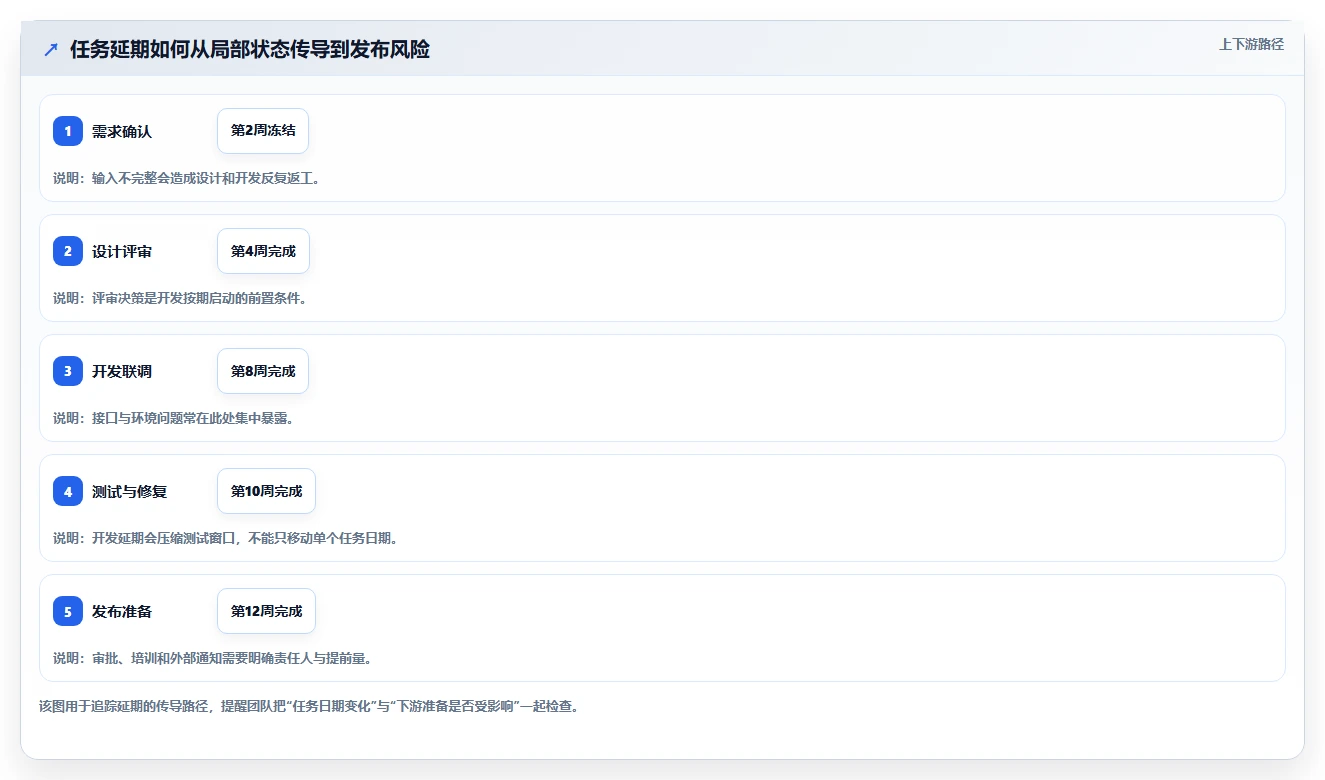Select the 发布准备 step name
1325x780 pixels.
122,611
